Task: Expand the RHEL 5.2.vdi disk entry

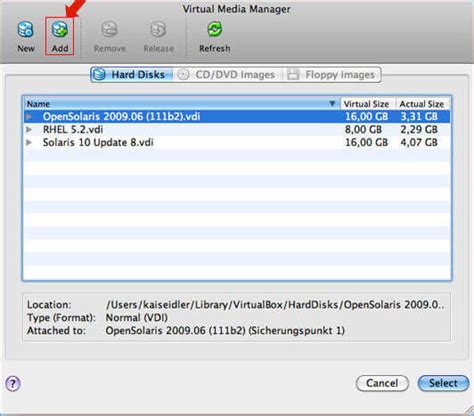Action: click(29, 129)
